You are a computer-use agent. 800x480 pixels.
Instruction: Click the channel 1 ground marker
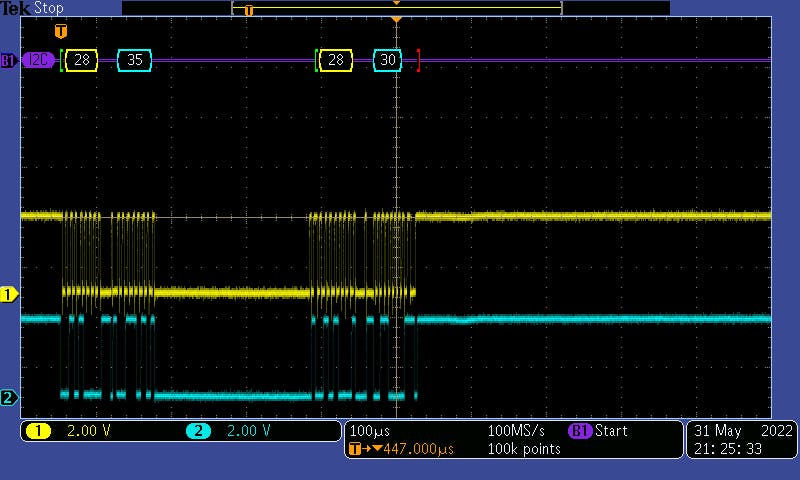click(9, 294)
